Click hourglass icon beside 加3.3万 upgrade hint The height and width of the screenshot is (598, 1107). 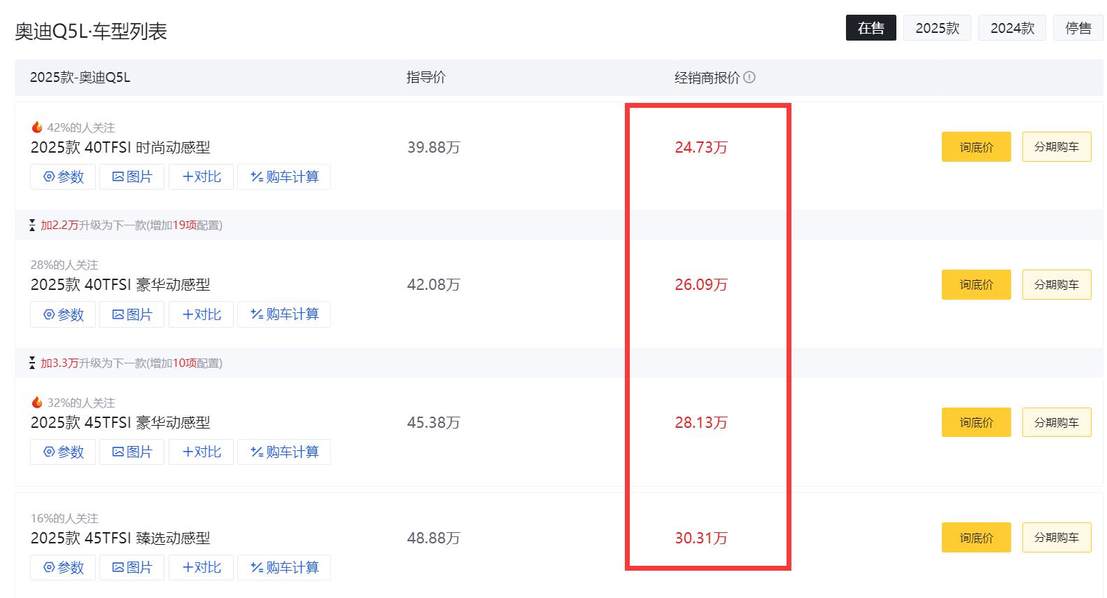33,362
